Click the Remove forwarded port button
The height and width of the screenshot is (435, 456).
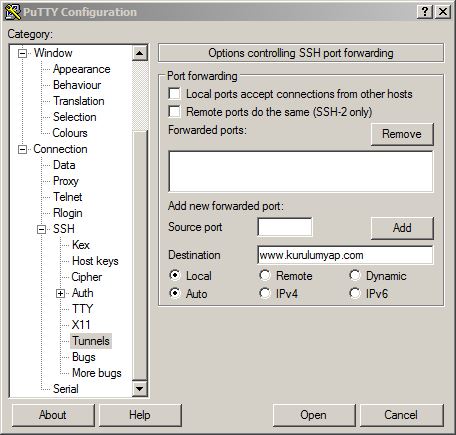click(402, 134)
